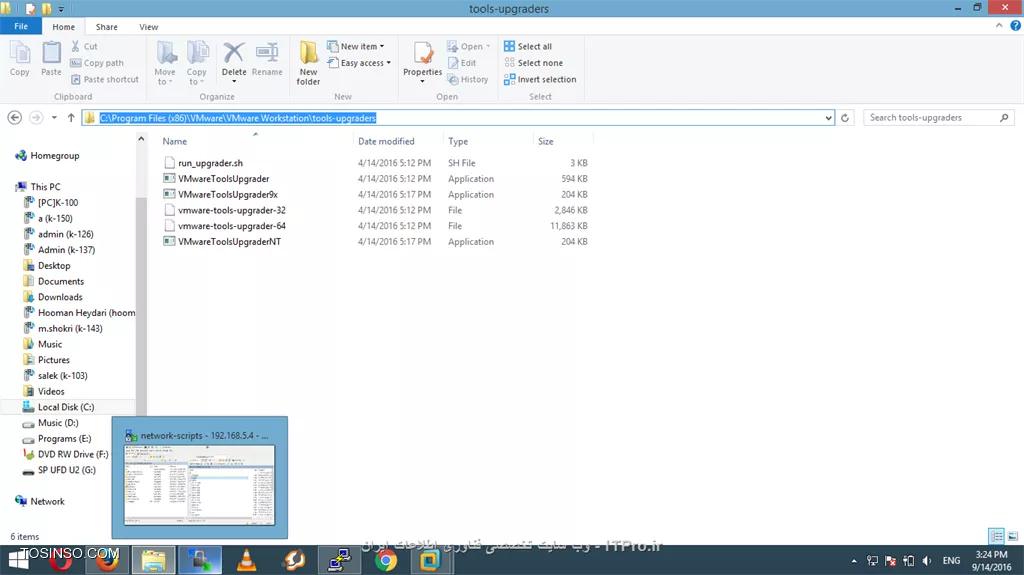
Task: Click Paste shortcut in the ribbon
Action: (104, 79)
